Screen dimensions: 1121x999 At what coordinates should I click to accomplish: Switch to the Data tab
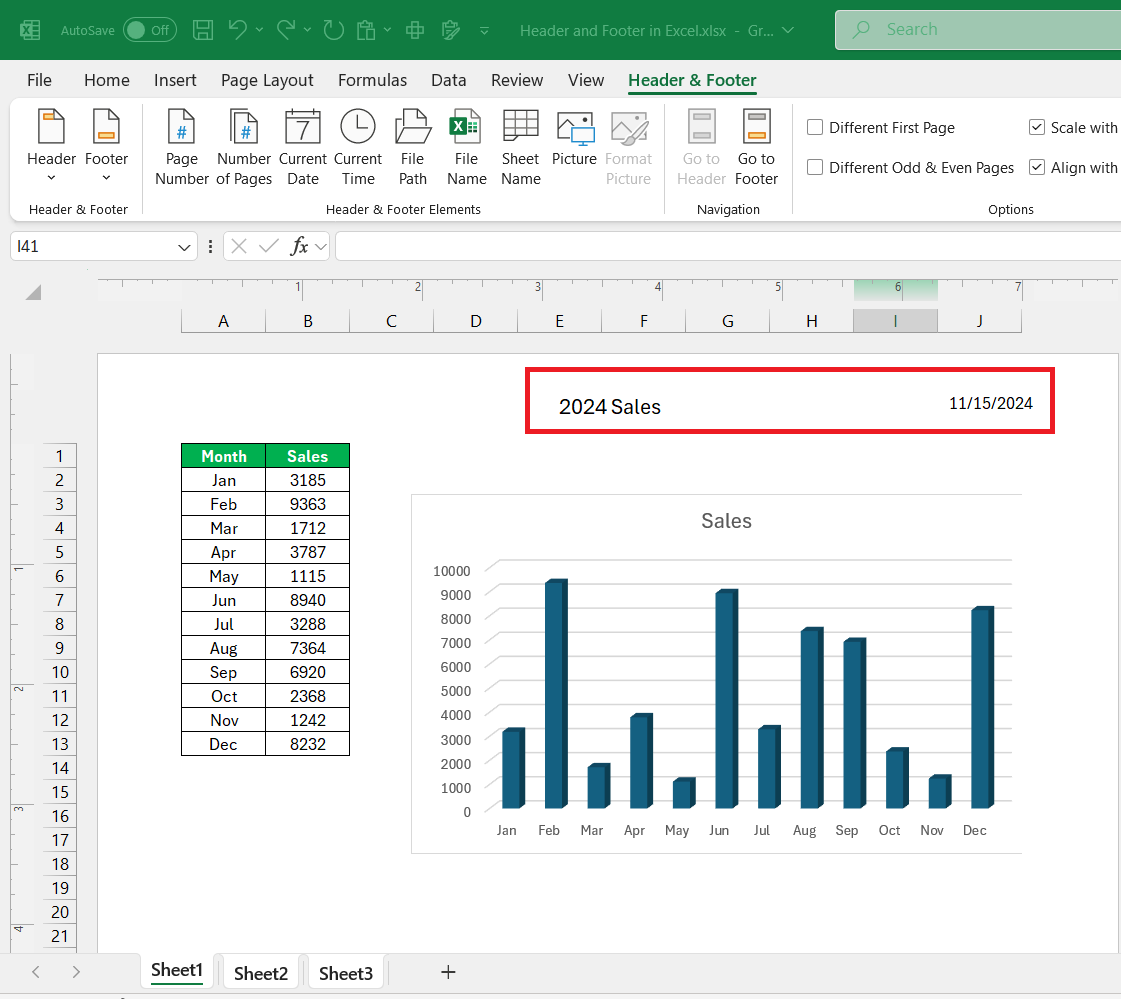coord(448,80)
